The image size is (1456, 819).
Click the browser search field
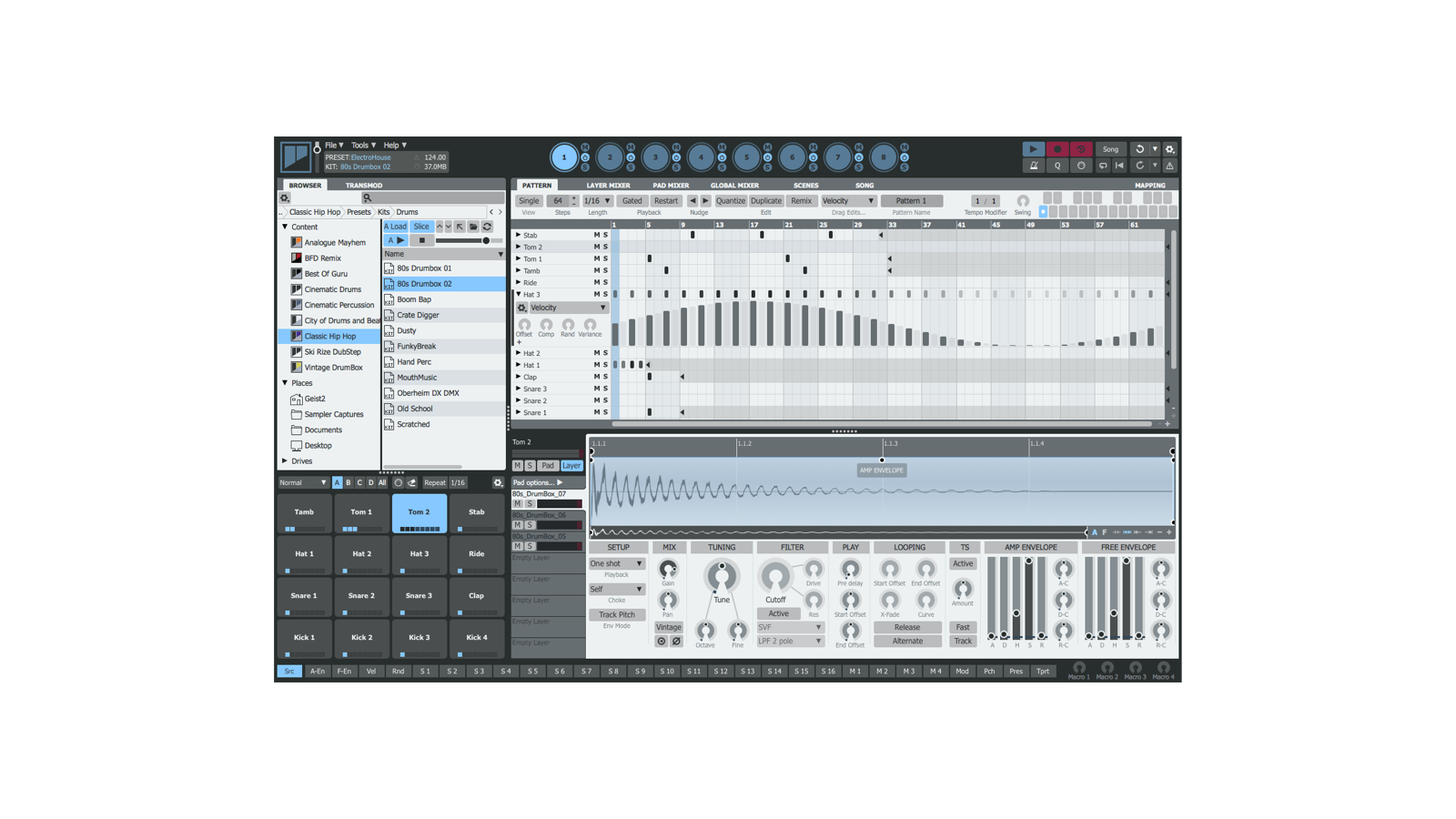[433, 197]
